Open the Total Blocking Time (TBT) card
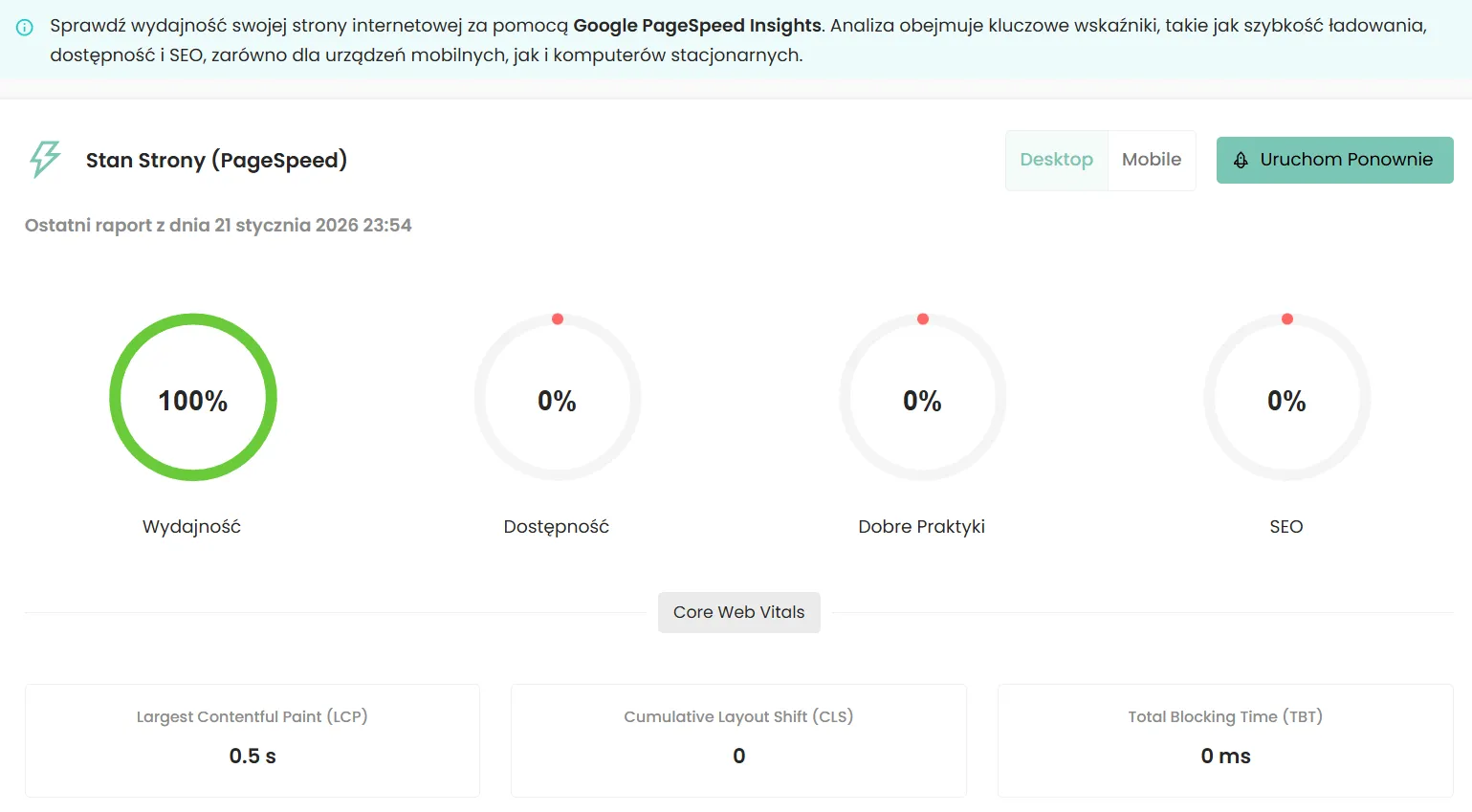The height and width of the screenshot is (812, 1472). tap(1225, 740)
